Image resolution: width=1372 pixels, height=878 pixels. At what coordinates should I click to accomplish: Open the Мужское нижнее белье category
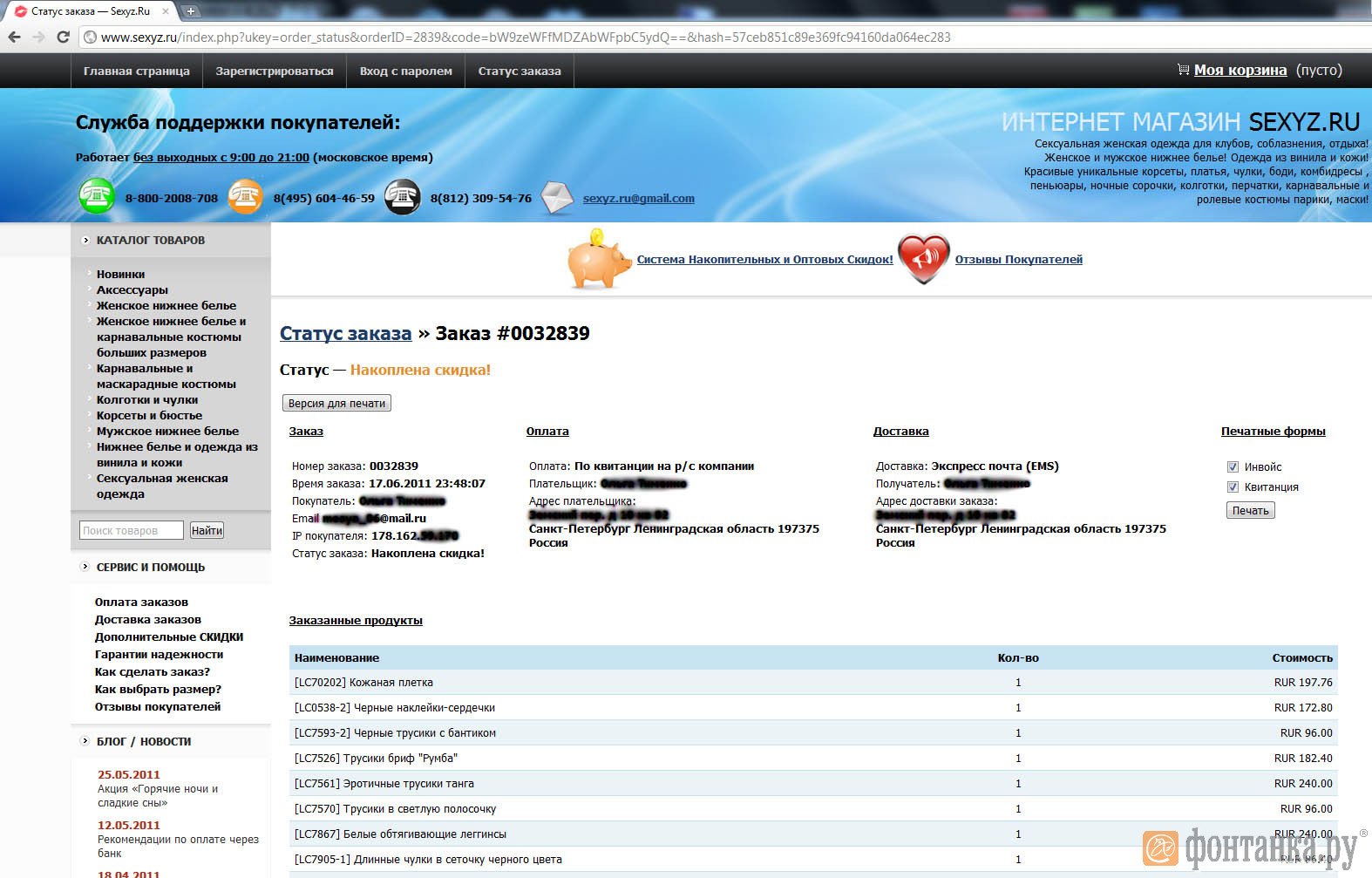click(x=167, y=431)
